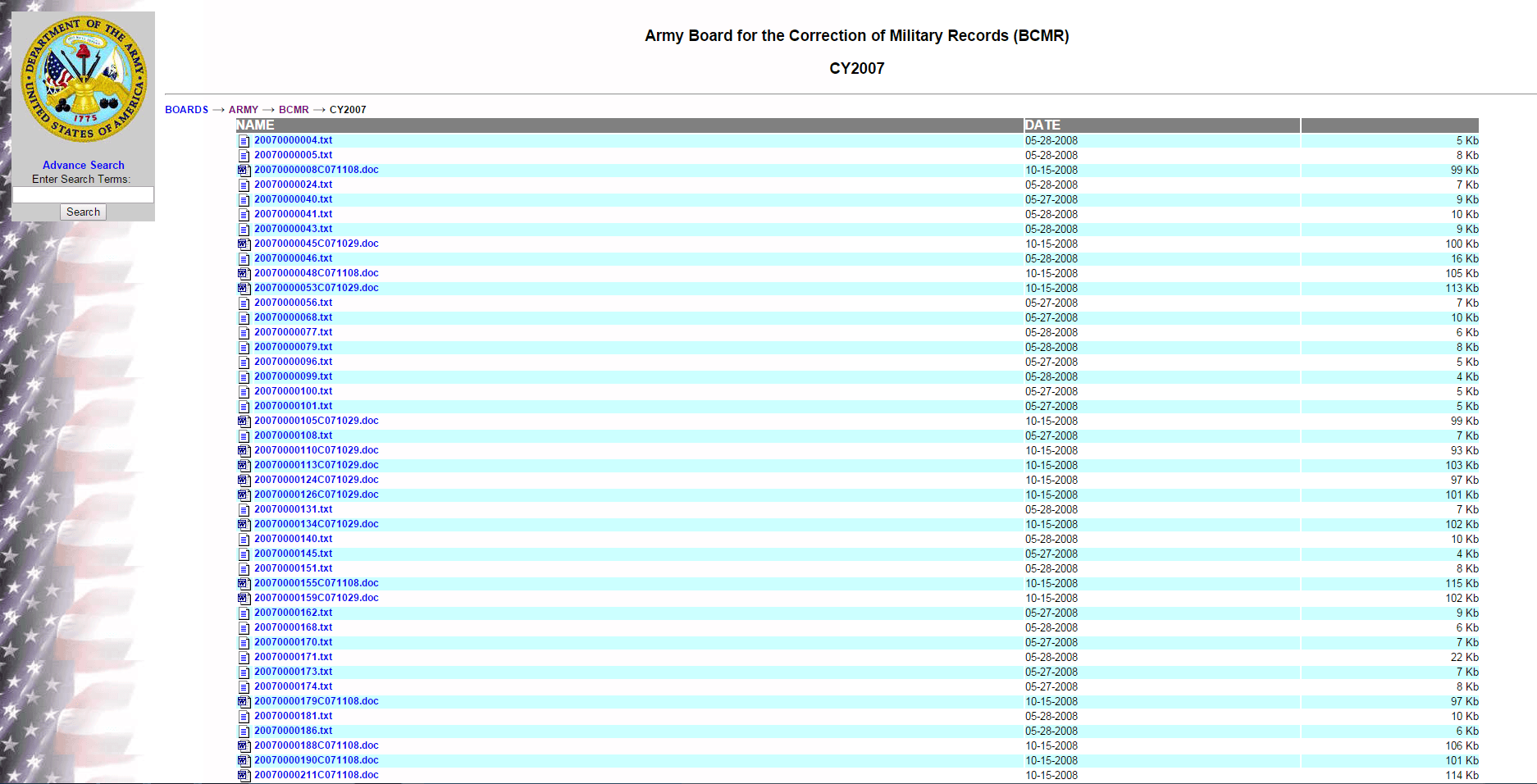Viewport: 1537px width, 784px height.
Task: Focus the Enter Search Terms field
Action: [x=83, y=194]
